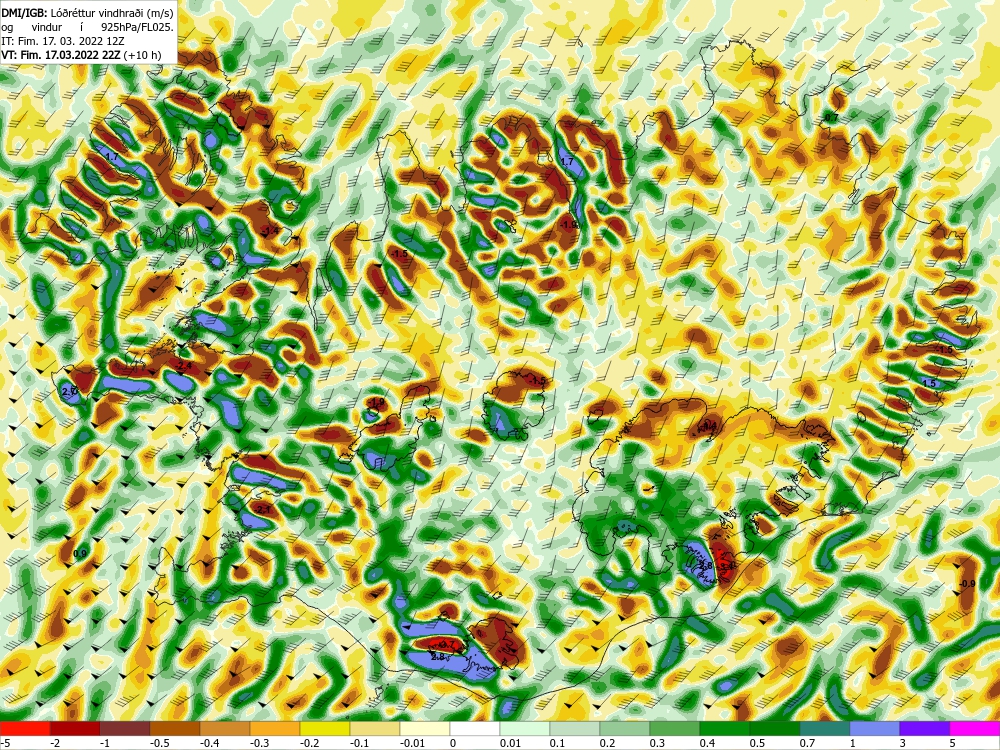Click the '2.1' value label on map
The image size is (1000, 750).
point(263,510)
